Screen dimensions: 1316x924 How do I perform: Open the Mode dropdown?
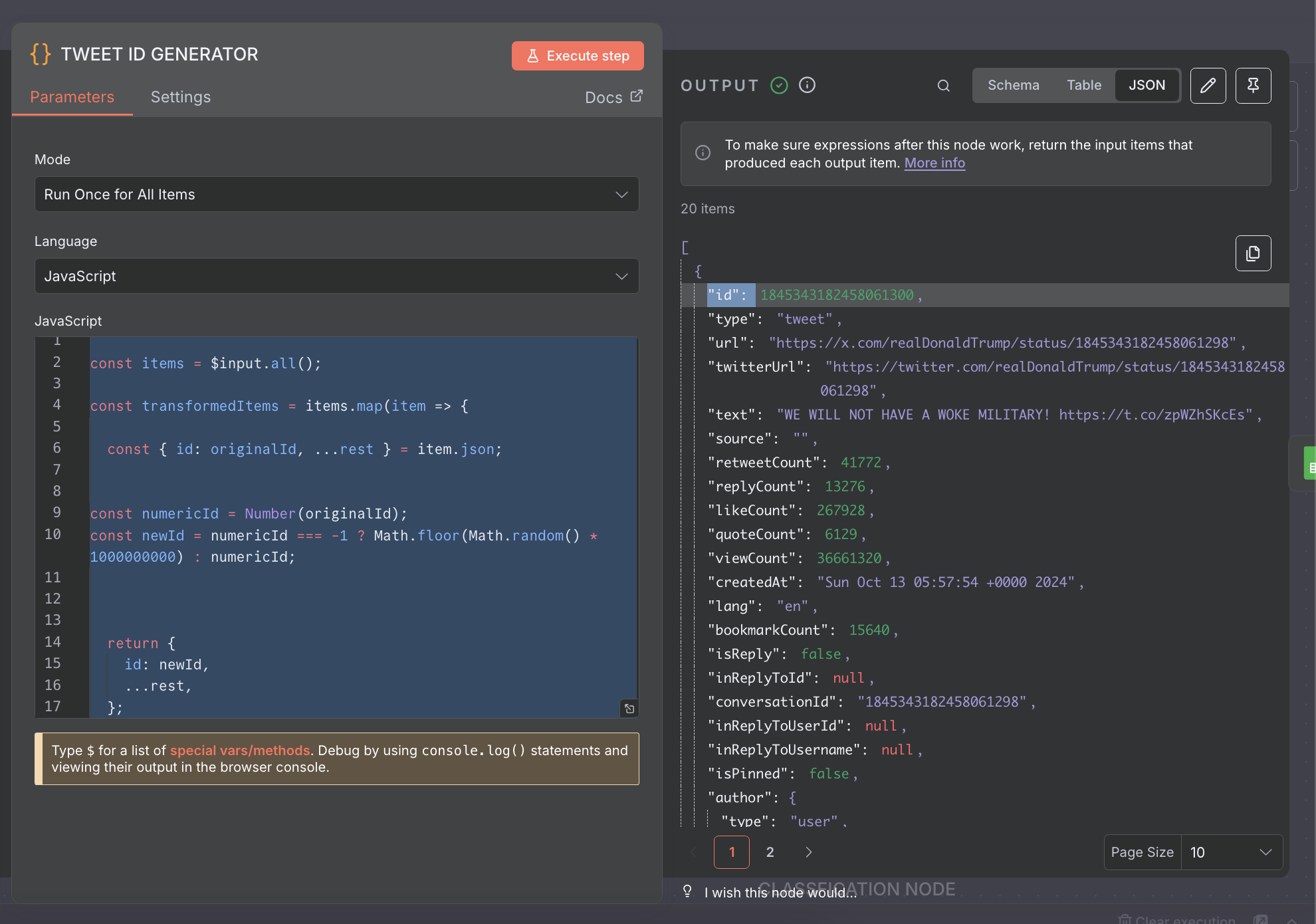(x=336, y=194)
